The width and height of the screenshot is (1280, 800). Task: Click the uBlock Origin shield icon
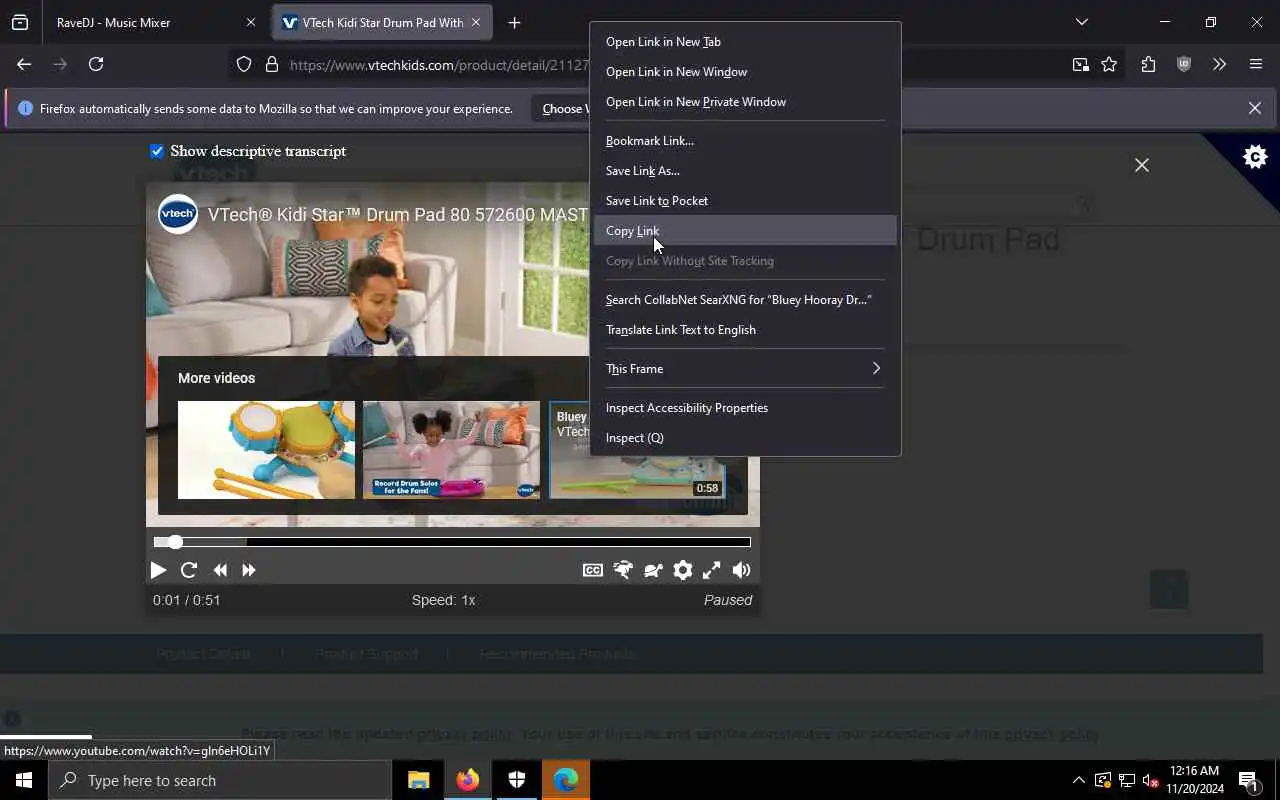tap(1184, 64)
